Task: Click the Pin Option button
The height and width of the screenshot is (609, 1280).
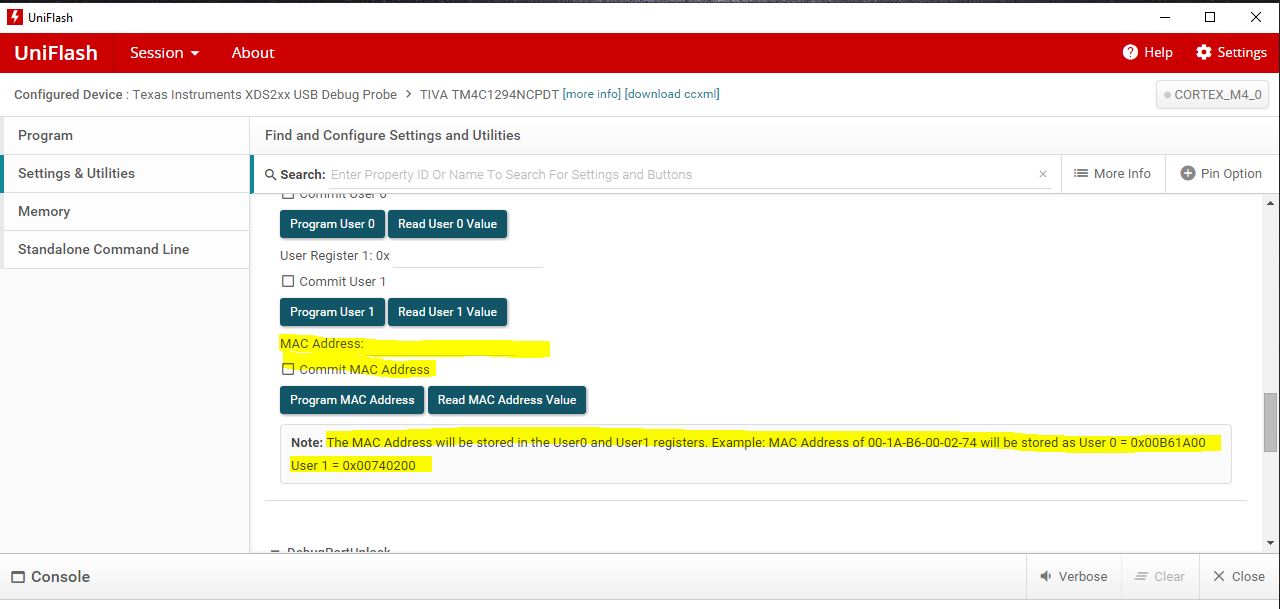Action: pos(1221,173)
